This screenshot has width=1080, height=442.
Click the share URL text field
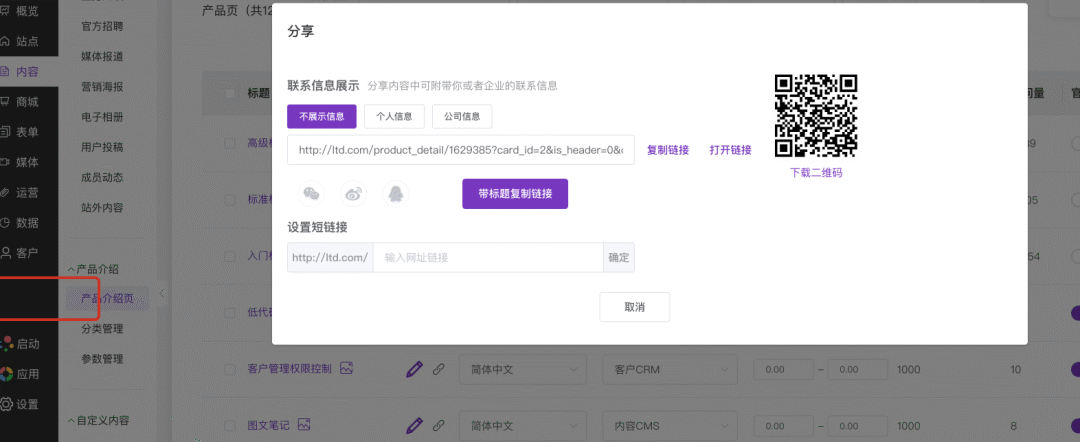461,150
